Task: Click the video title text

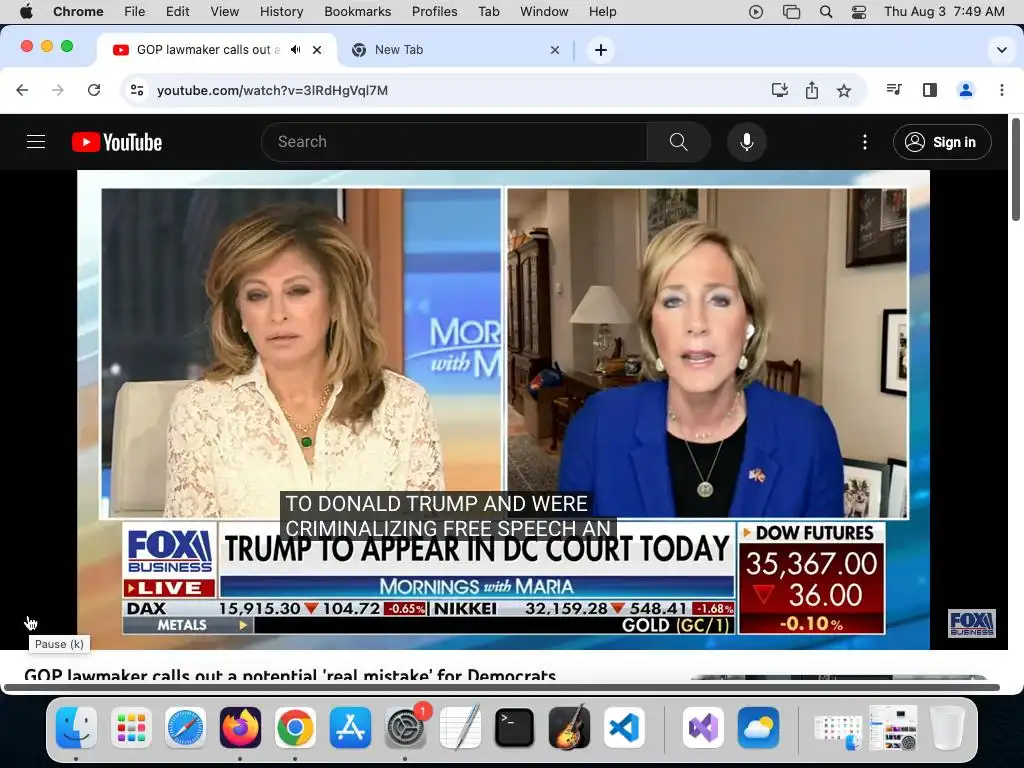Action: pyautogui.click(x=290, y=674)
